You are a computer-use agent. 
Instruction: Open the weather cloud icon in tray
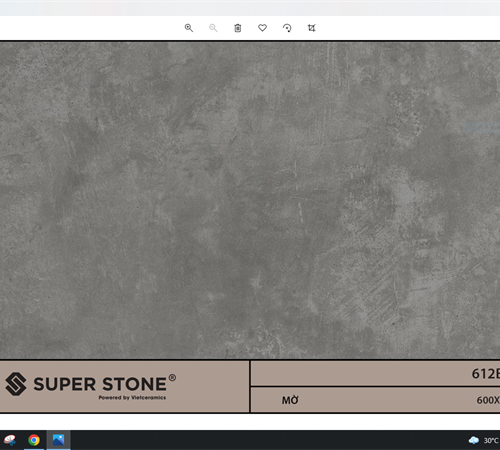click(474, 440)
